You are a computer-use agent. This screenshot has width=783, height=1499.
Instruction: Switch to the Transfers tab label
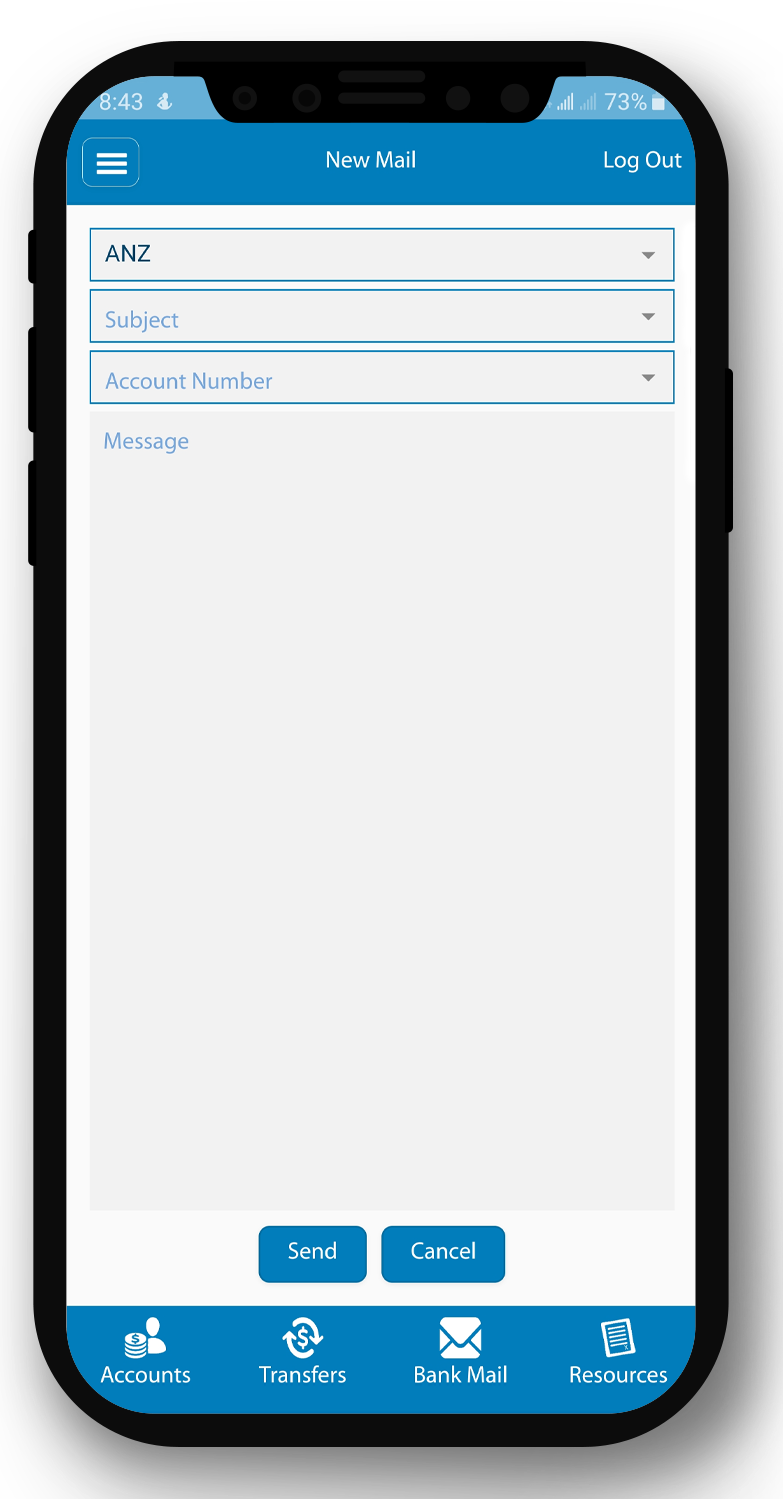point(302,1375)
